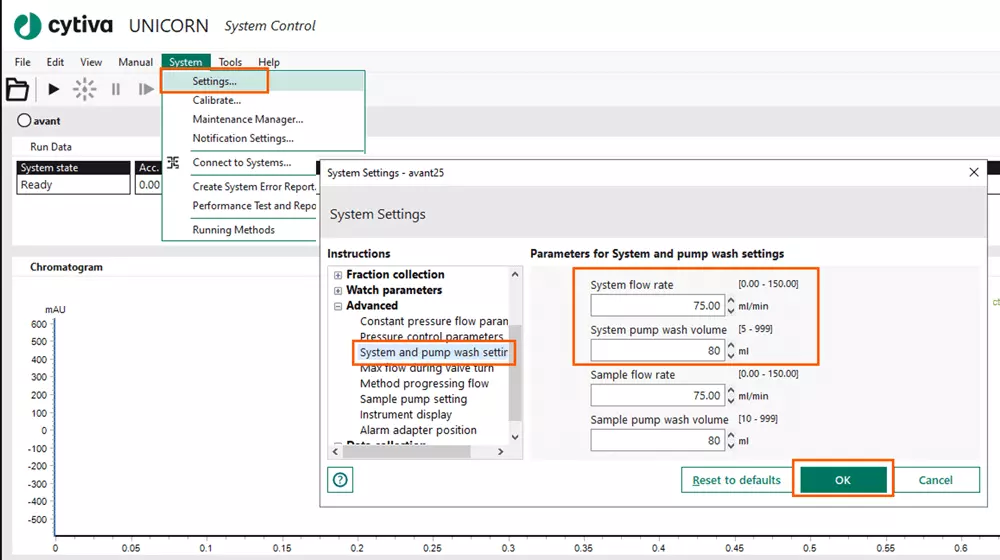The width and height of the screenshot is (1000, 560).
Task: Click instructions horizontal scroll right arrow
Action: click(501, 452)
